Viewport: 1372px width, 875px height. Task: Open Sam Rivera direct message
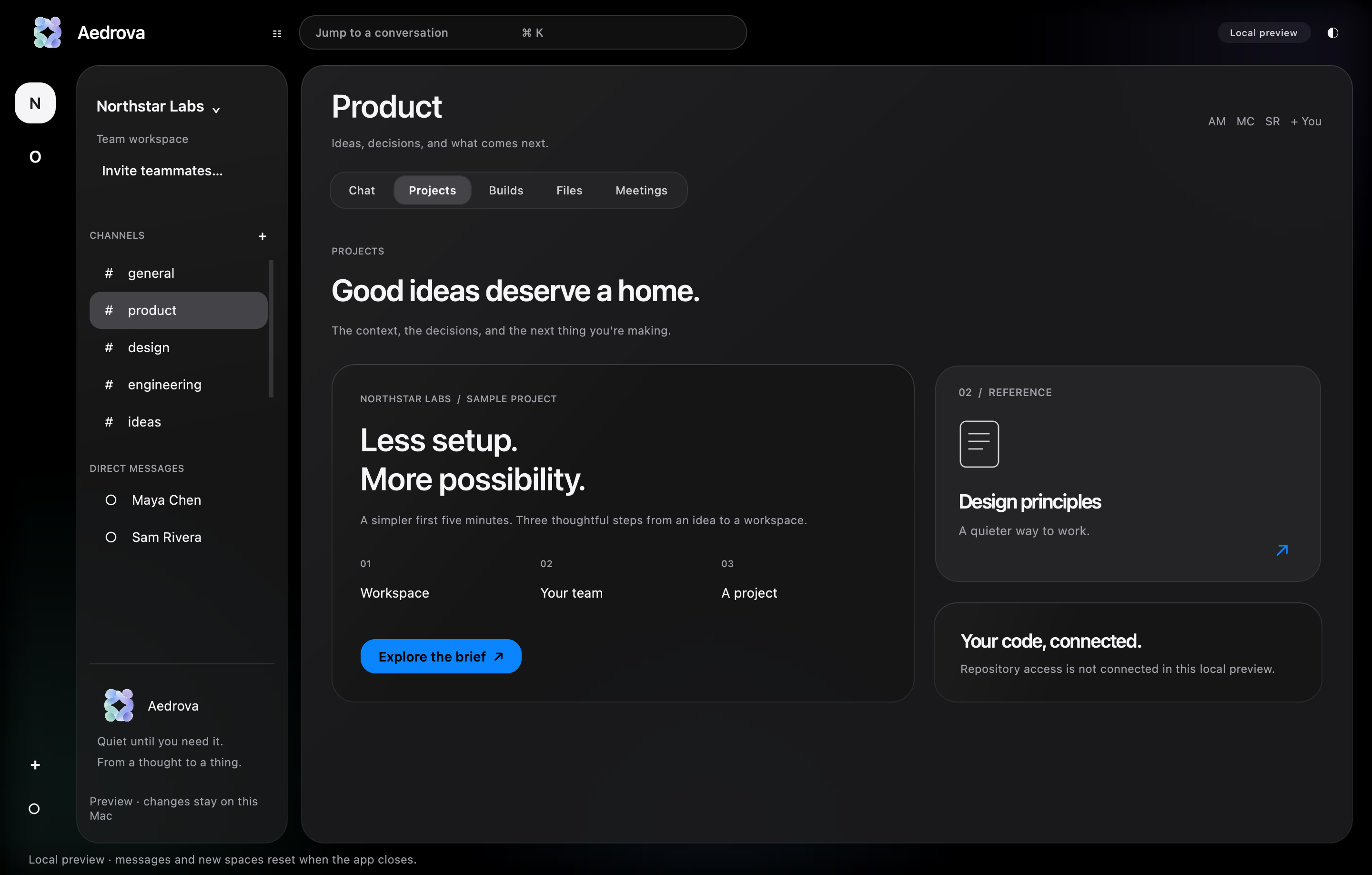pyautogui.click(x=178, y=537)
